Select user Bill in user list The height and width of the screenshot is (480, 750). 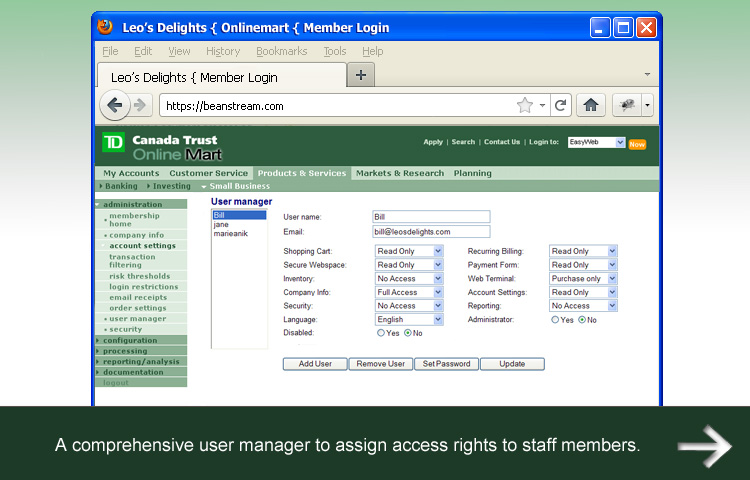(x=239, y=215)
